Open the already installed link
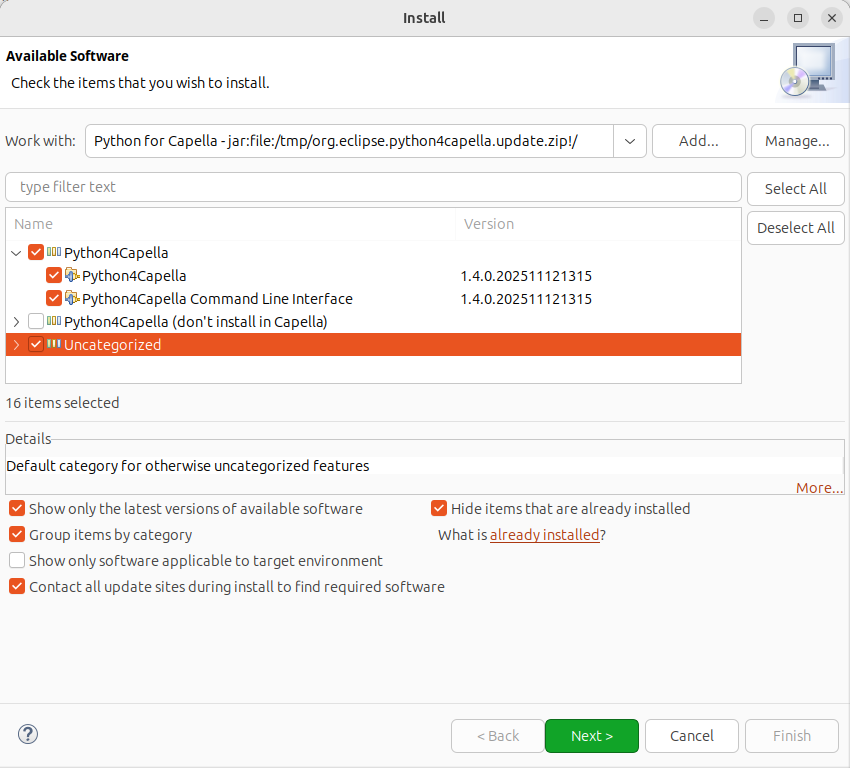 (x=545, y=535)
